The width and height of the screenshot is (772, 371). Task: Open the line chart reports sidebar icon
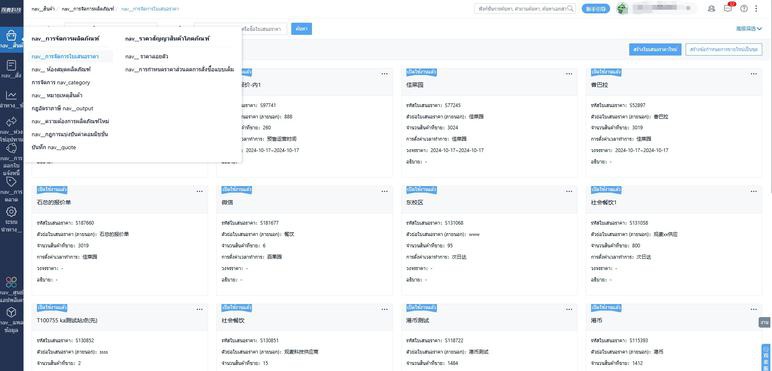tap(11, 95)
